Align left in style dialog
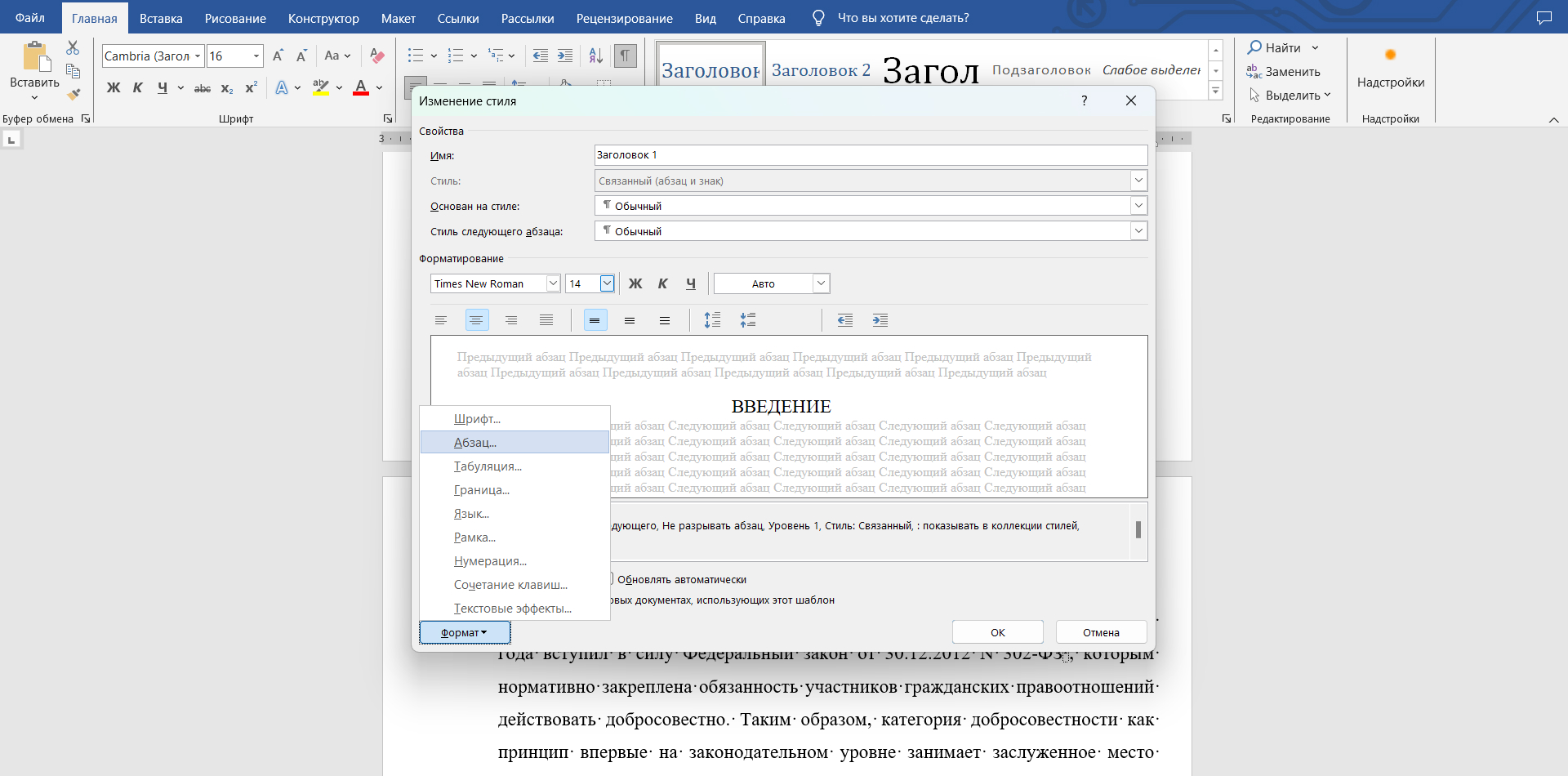This screenshot has width=1568, height=776. coord(441,320)
